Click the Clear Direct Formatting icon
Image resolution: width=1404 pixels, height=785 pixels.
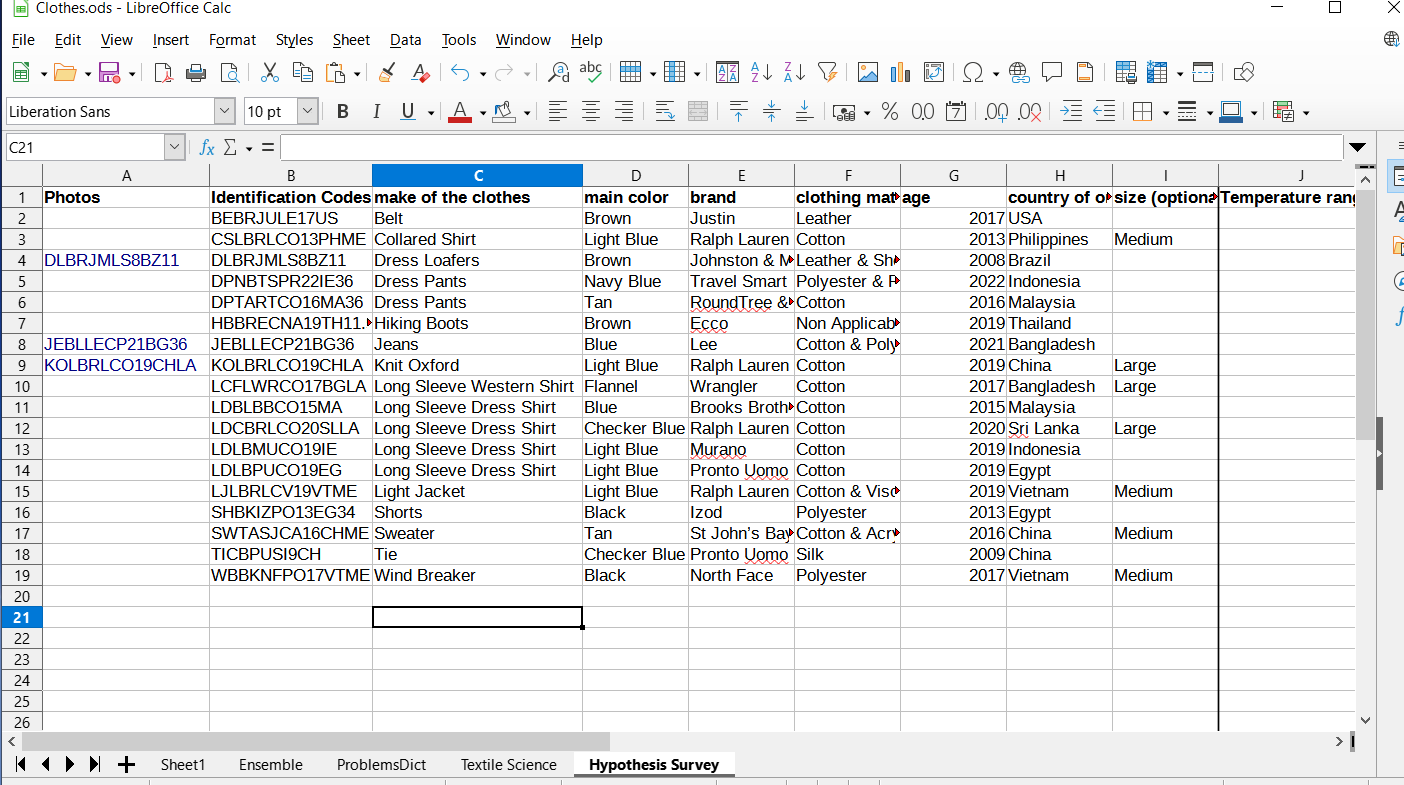[x=420, y=72]
